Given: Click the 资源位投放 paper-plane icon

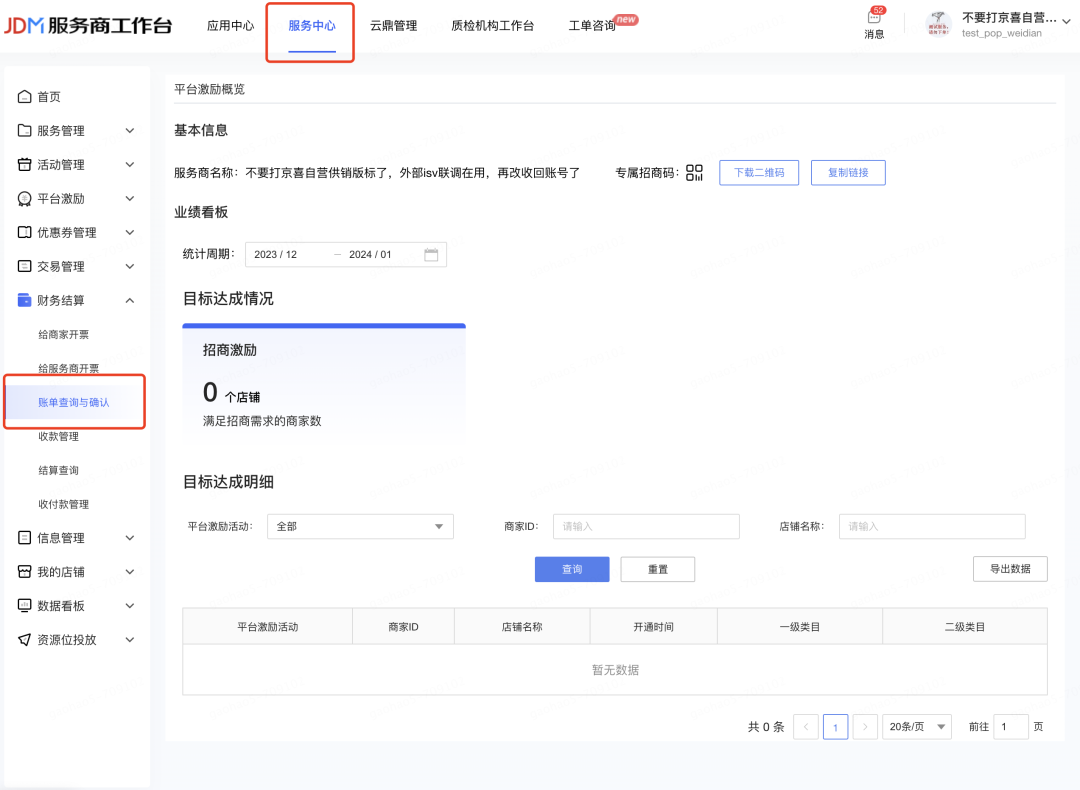Looking at the screenshot, I should pos(25,640).
